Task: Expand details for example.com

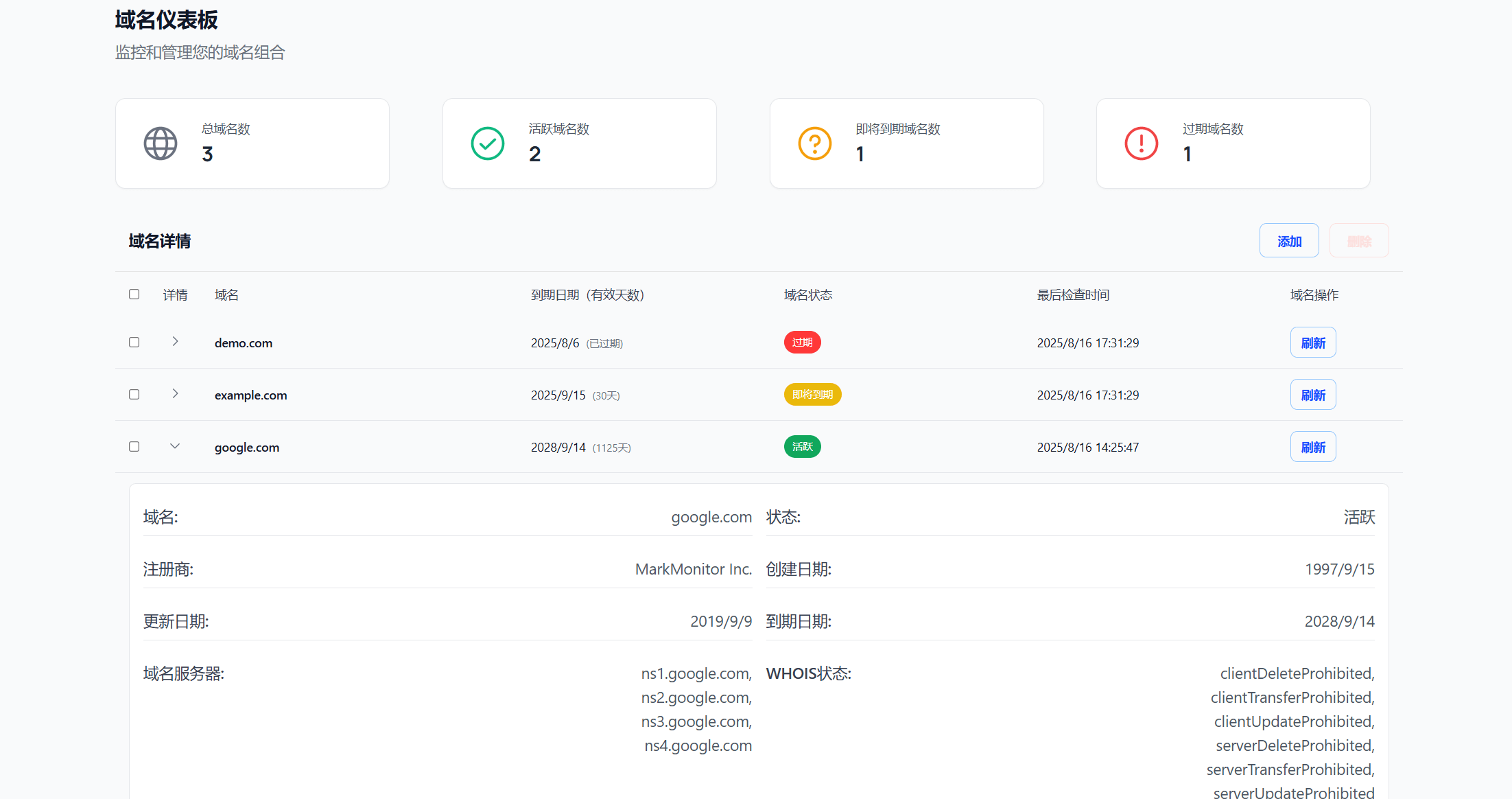Action: pyautogui.click(x=175, y=394)
